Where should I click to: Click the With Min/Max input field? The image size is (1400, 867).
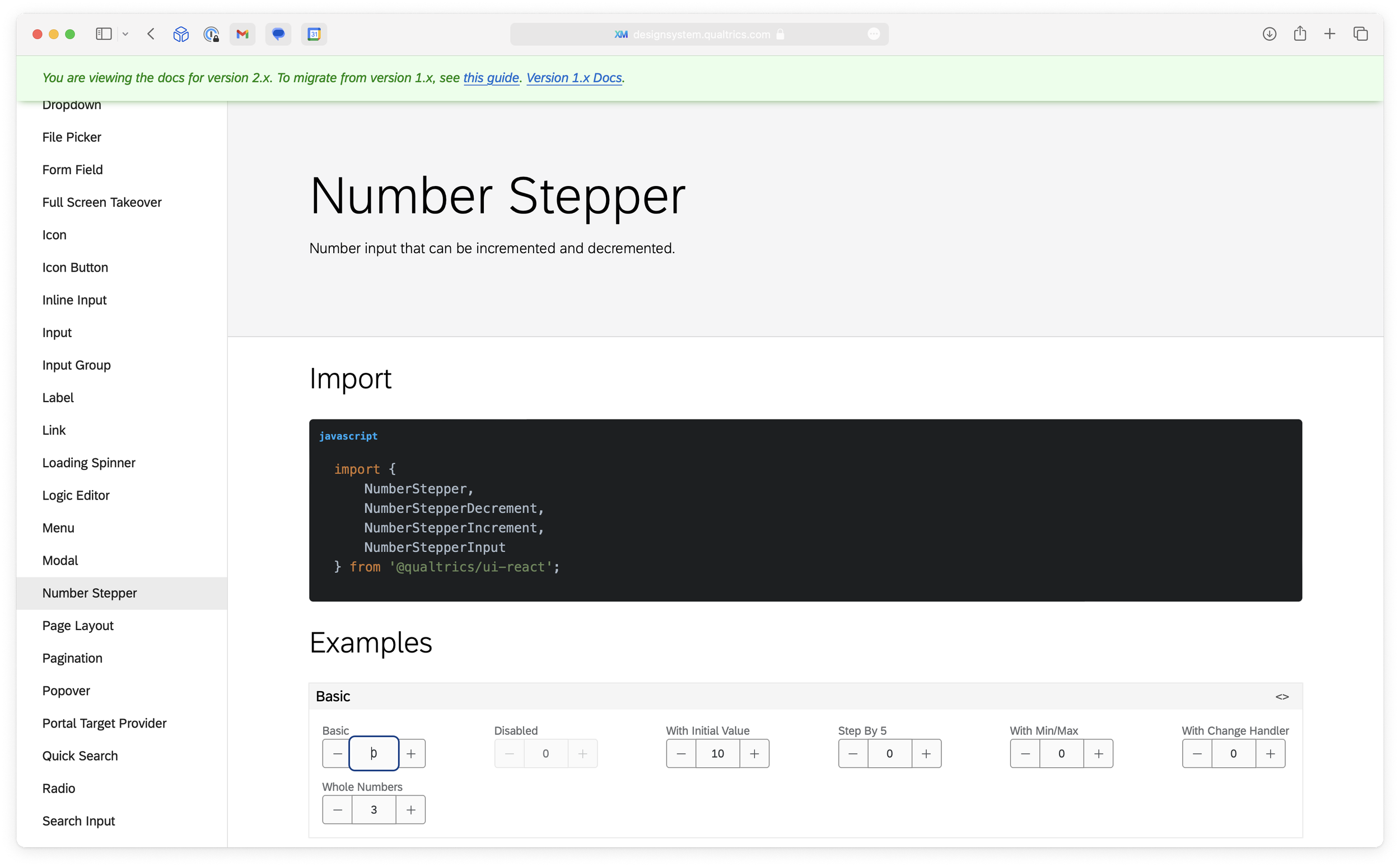click(1062, 753)
